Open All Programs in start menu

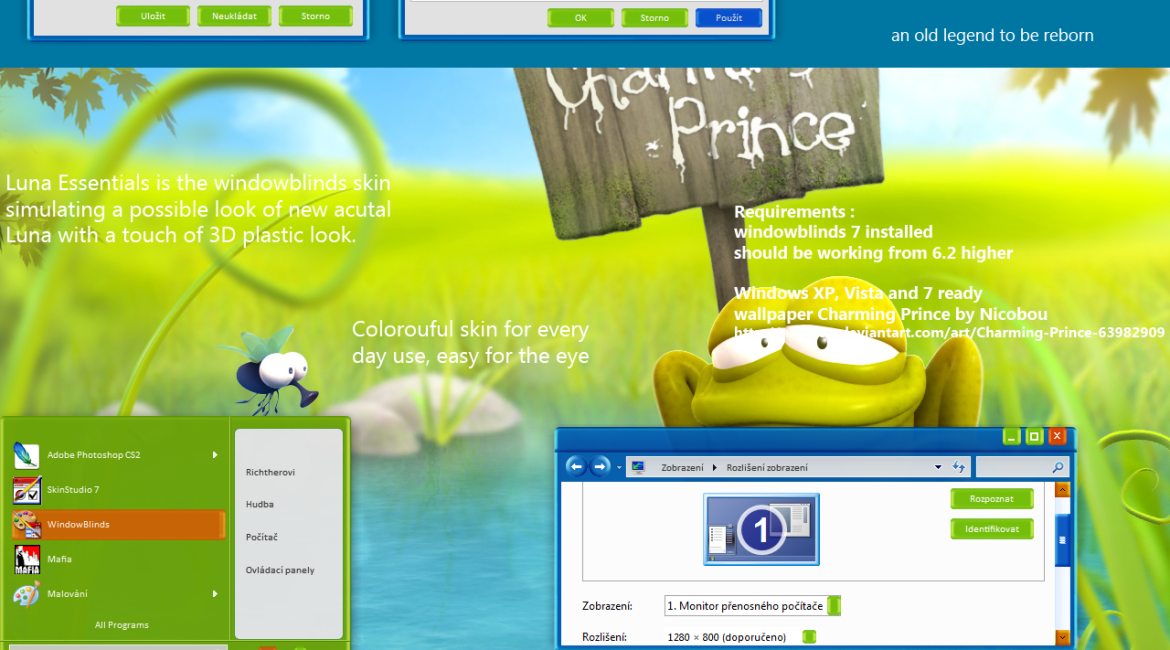tap(122, 625)
